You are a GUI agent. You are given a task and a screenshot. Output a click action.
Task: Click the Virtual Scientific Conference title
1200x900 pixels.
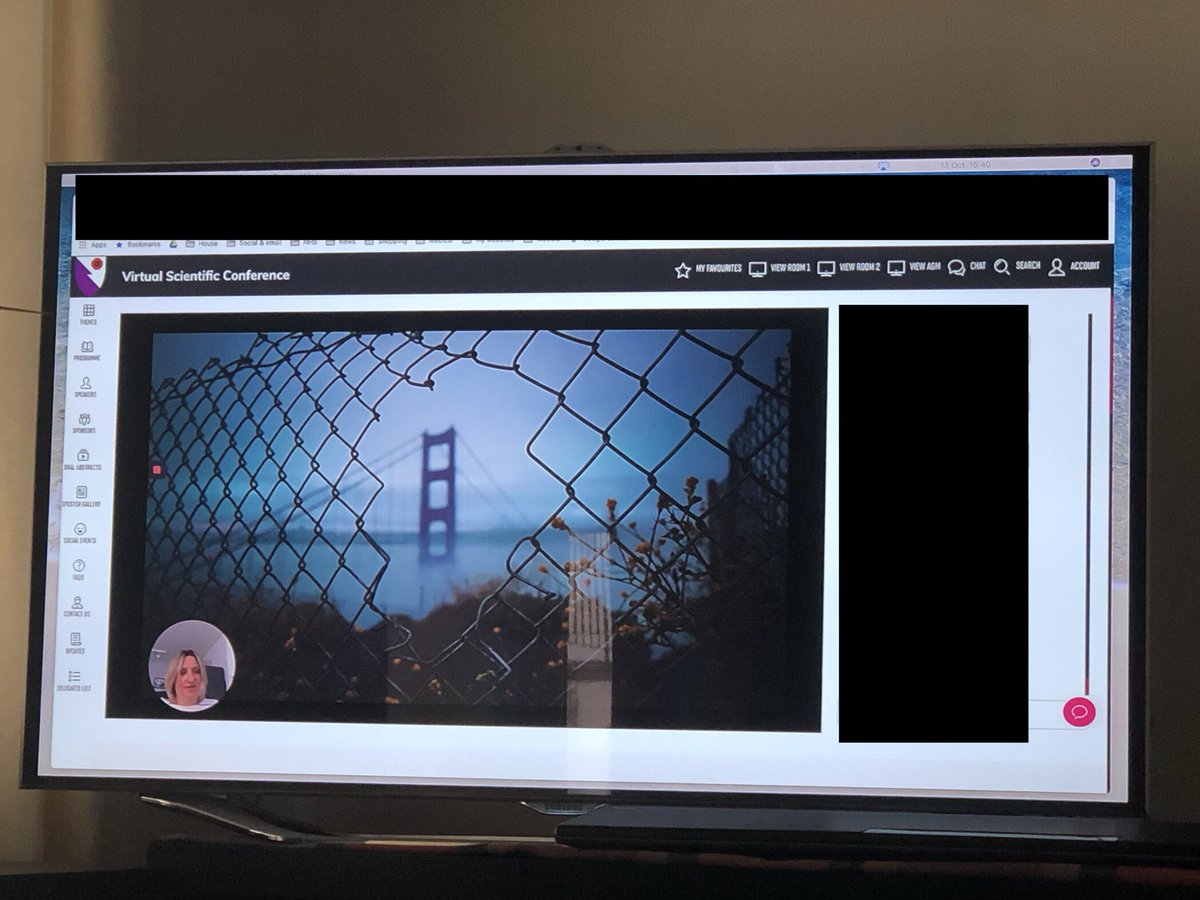(x=206, y=275)
